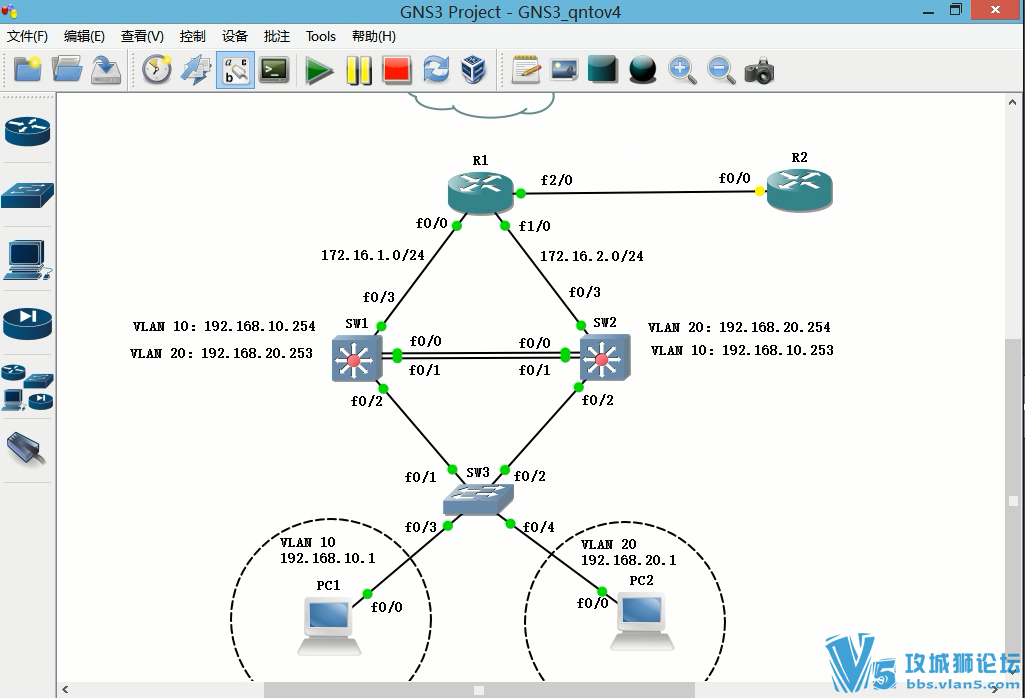The width and height of the screenshot is (1025, 698).
Task: Click the VLAN 10: 192.168.10.254 note
Action: pos(224,325)
